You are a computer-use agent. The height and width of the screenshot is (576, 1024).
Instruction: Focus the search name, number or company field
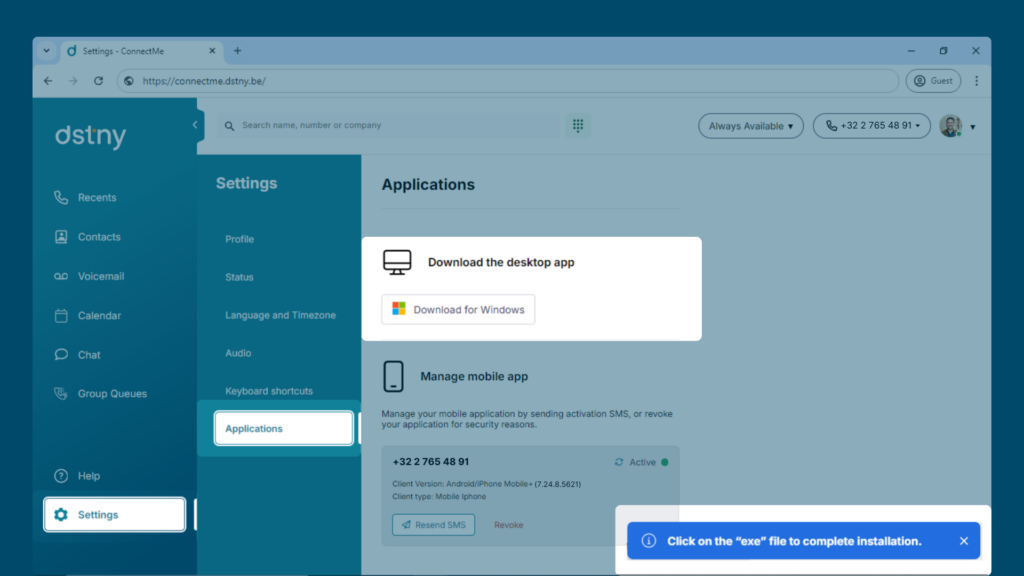coord(391,125)
